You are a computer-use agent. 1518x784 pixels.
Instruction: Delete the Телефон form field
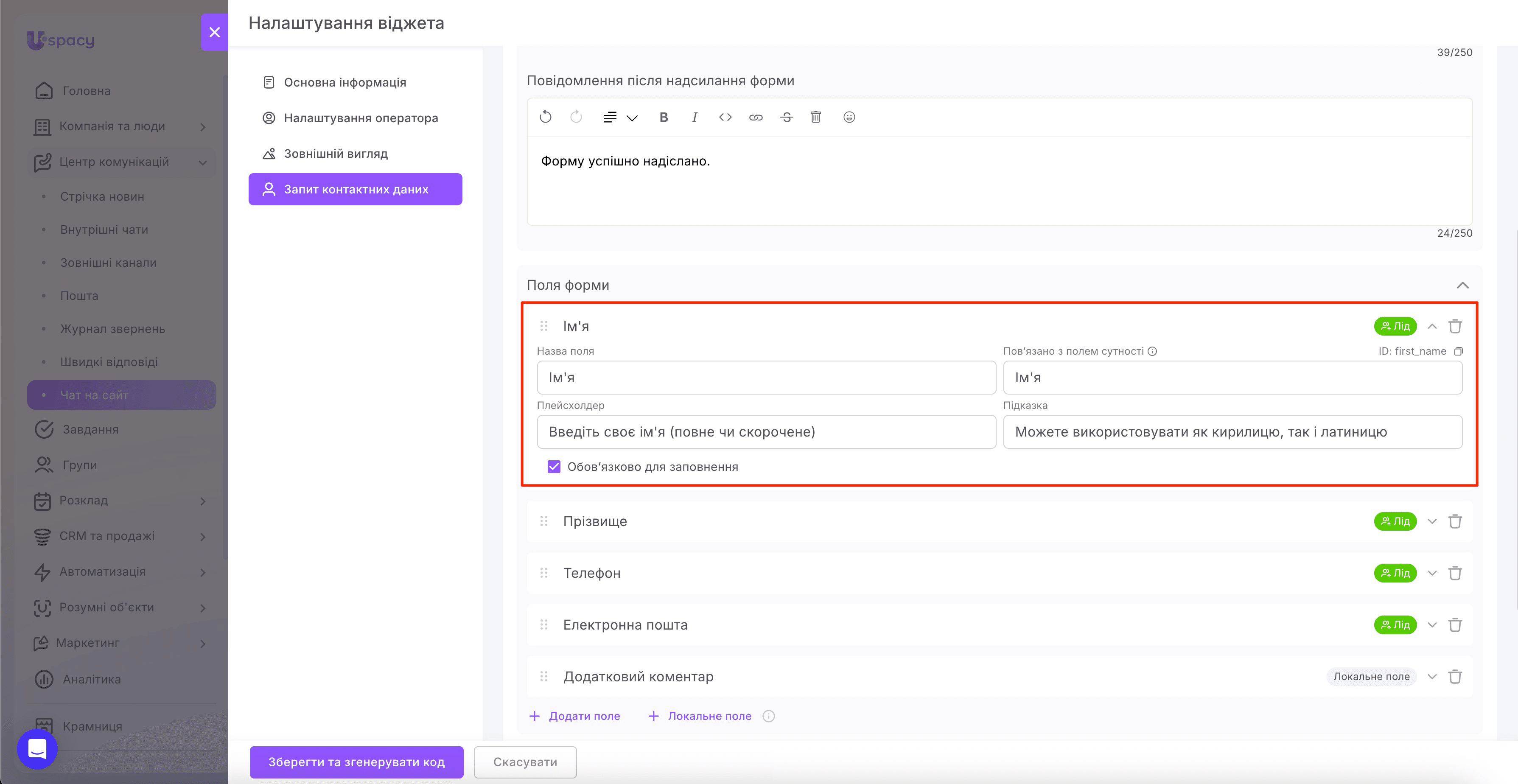(x=1455, y=573)
